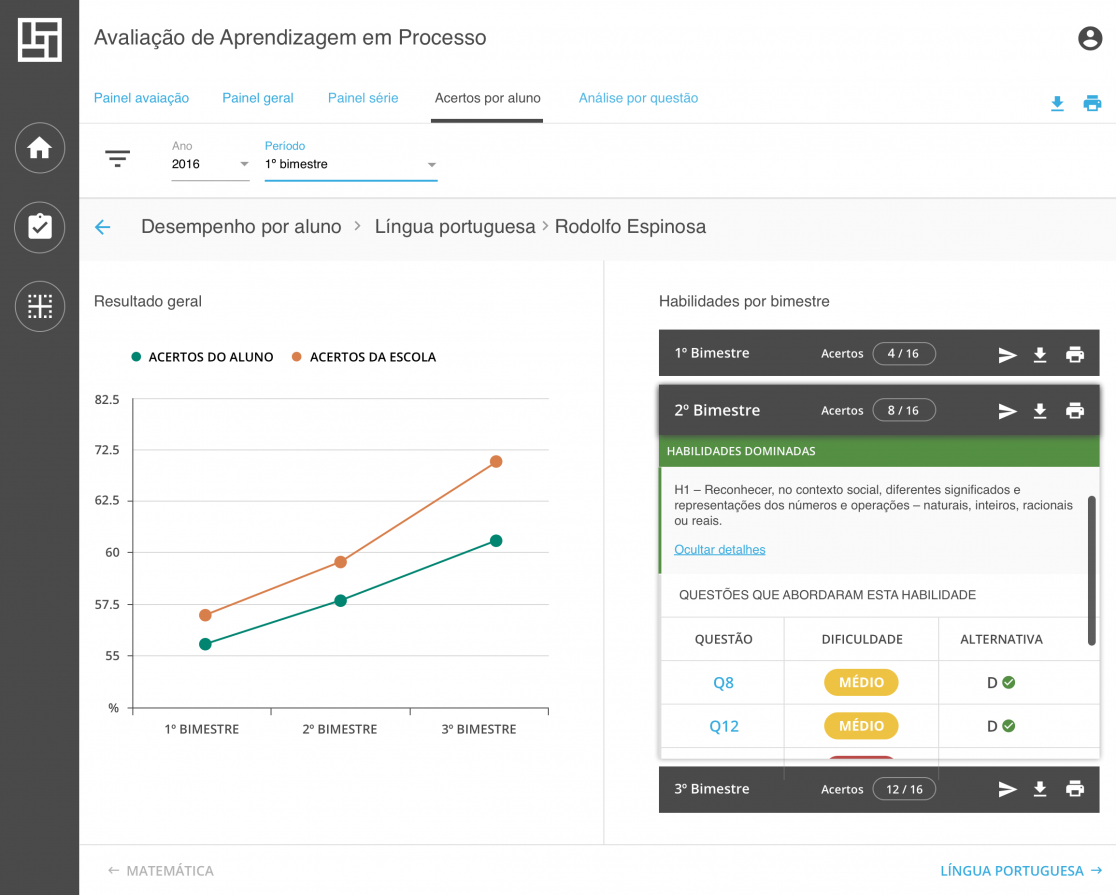Click the top-right download icon
The image size is (1116, 895).
1057,103
